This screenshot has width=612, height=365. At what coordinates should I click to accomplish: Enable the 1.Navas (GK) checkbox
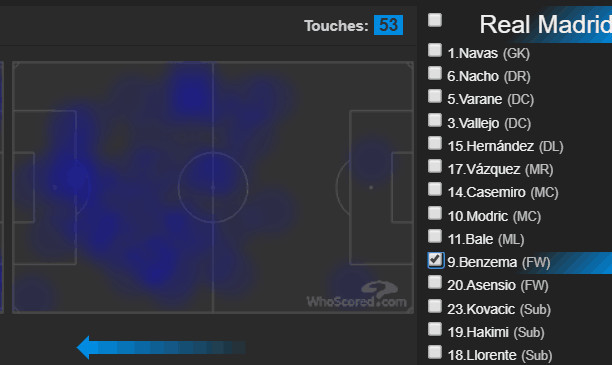[435, 50]
